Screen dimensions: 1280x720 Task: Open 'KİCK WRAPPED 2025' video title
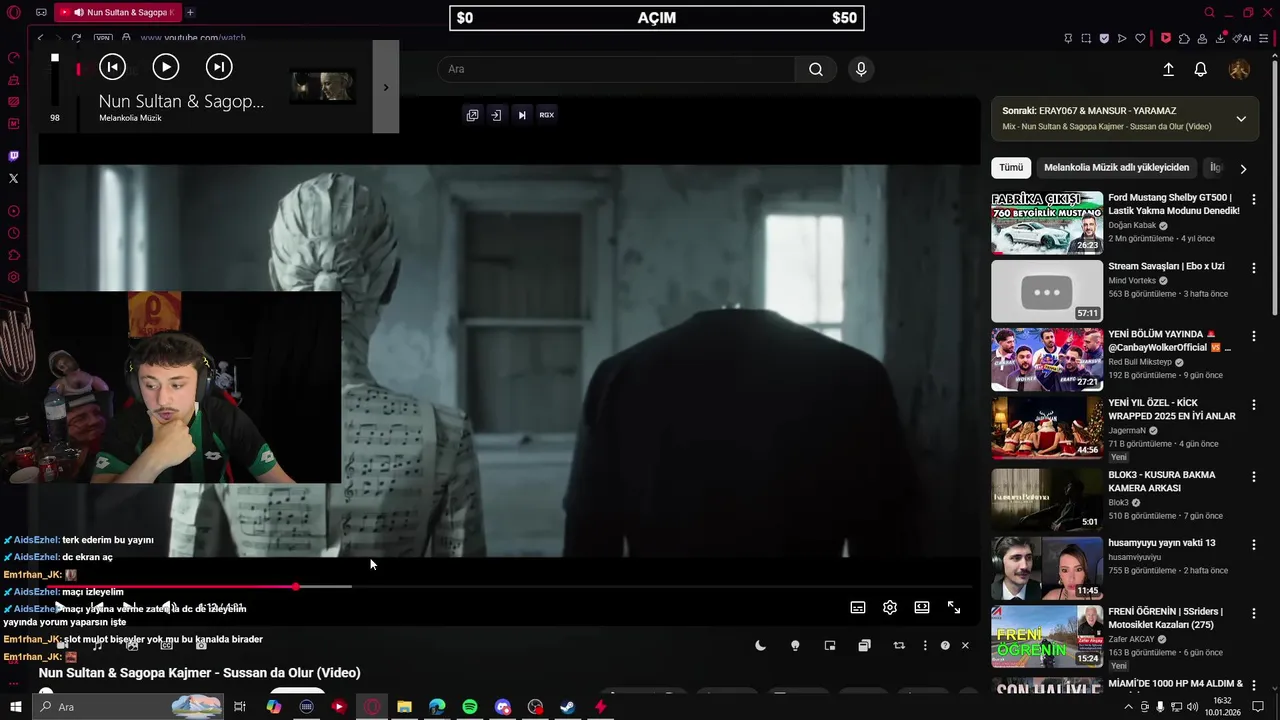pos(1172,409)
